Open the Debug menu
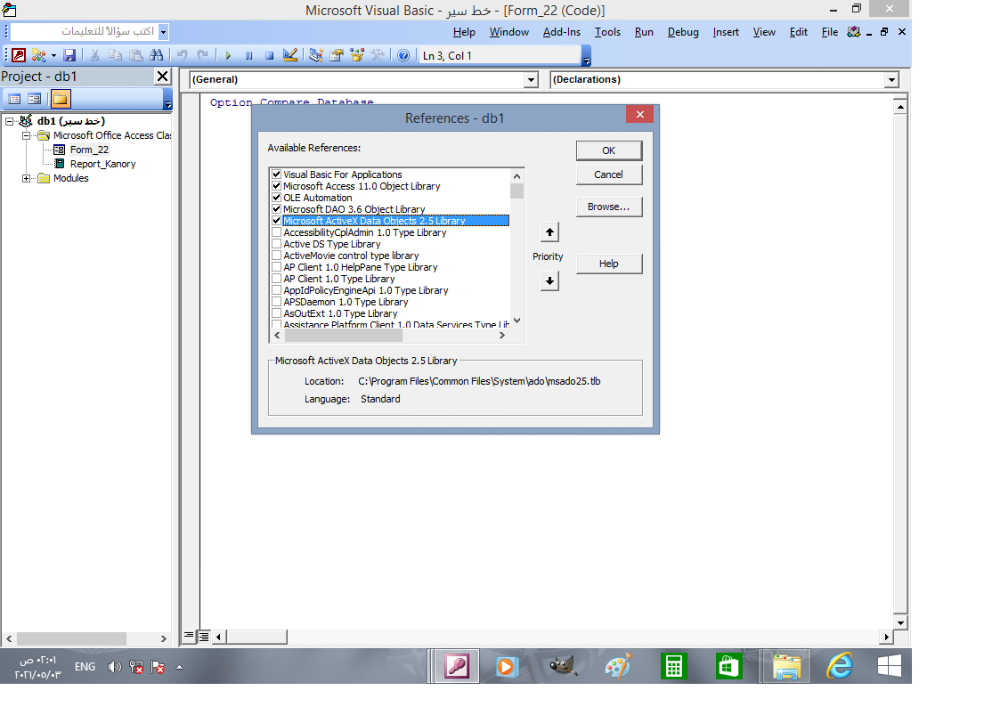 click(x=683, y=32)
